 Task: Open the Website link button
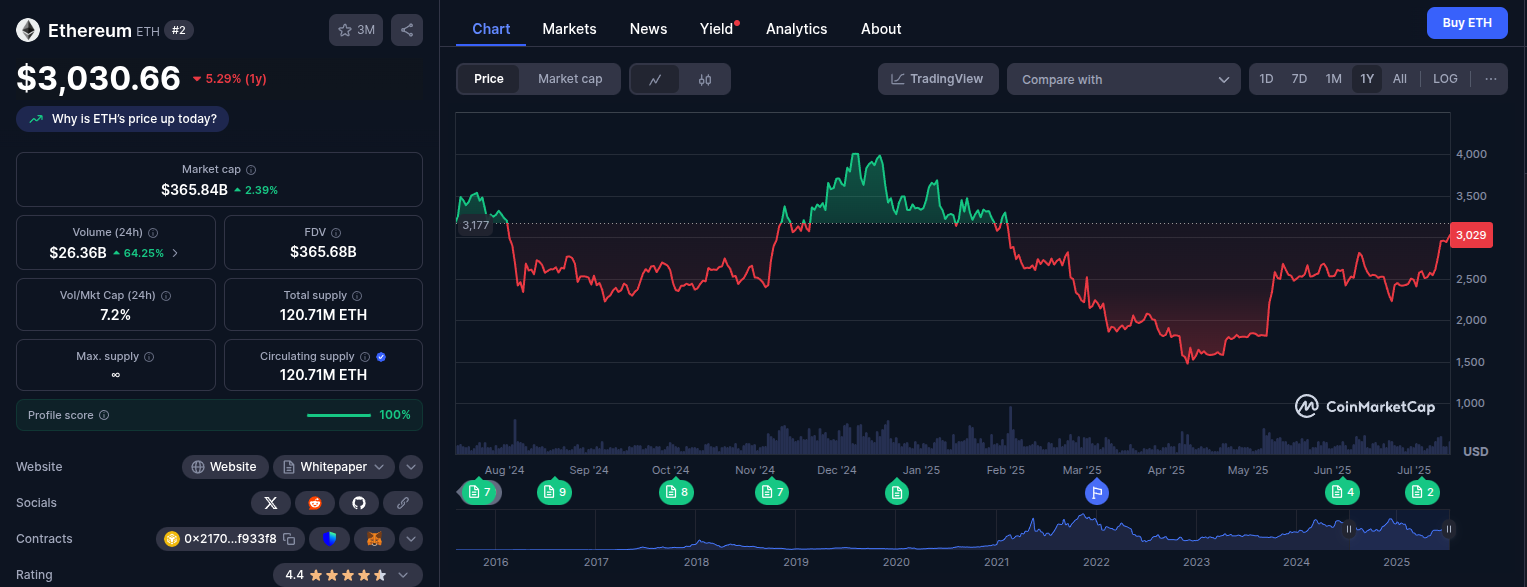coord(225,467)
